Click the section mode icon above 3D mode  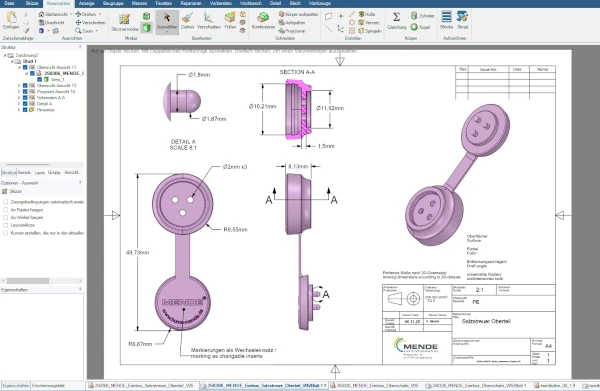147,16
